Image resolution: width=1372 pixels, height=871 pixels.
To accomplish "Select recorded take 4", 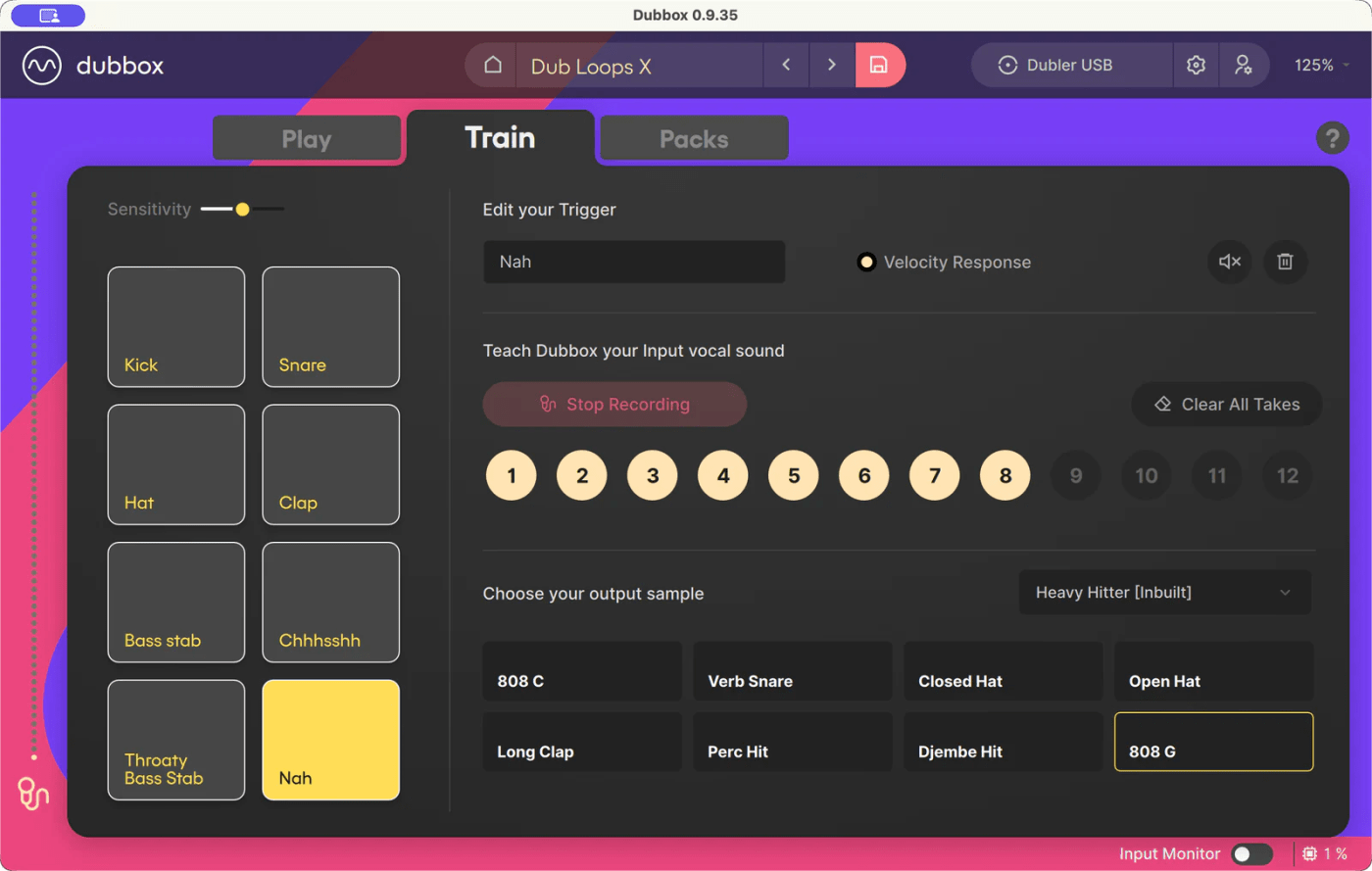I will (x=723, y=475).
